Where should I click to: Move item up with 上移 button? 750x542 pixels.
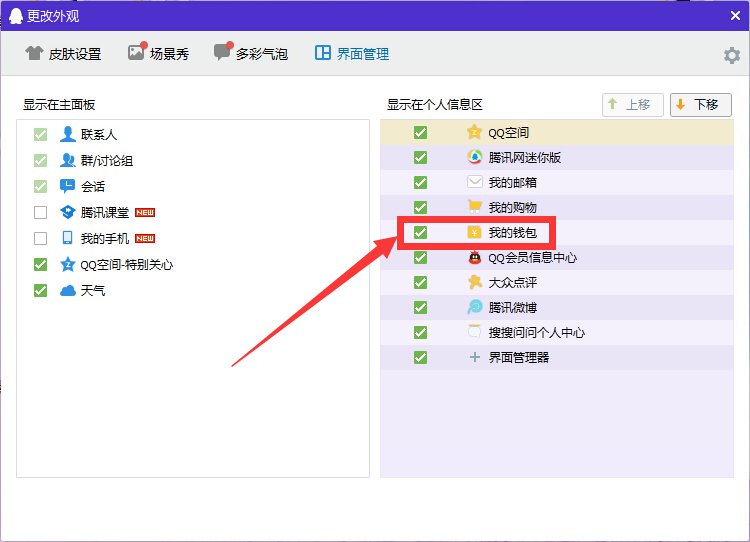(x=632, y=104)
